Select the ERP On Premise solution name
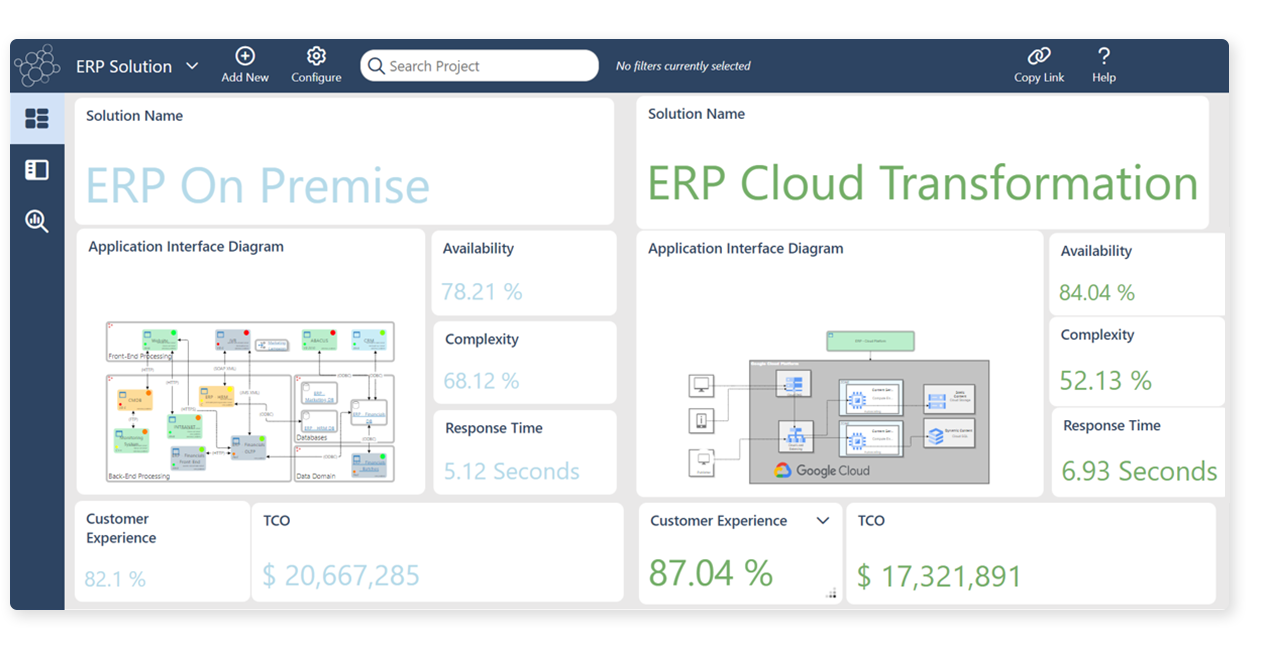 click(258, 184)
